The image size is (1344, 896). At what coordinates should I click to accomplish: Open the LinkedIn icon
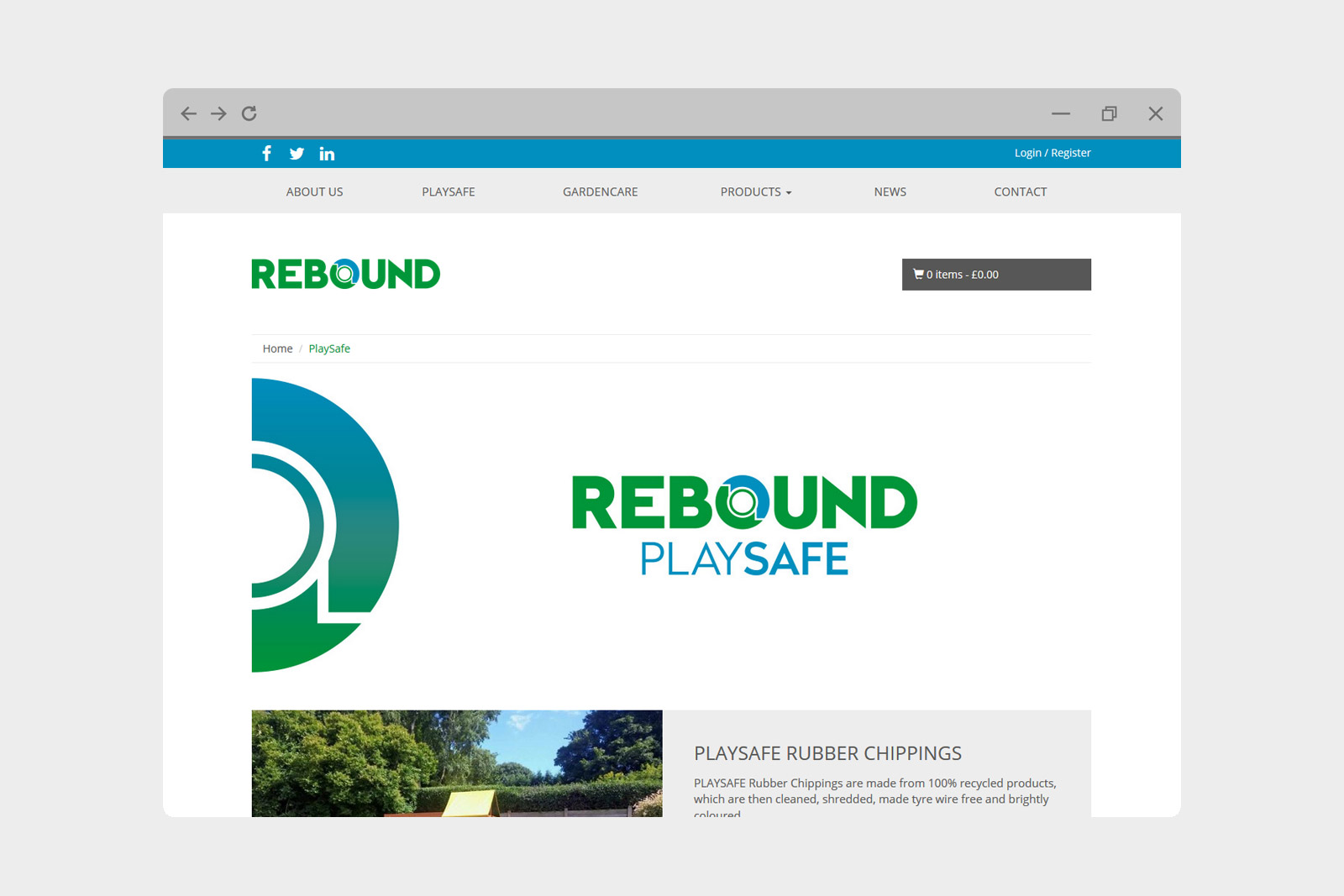(327, 154)
